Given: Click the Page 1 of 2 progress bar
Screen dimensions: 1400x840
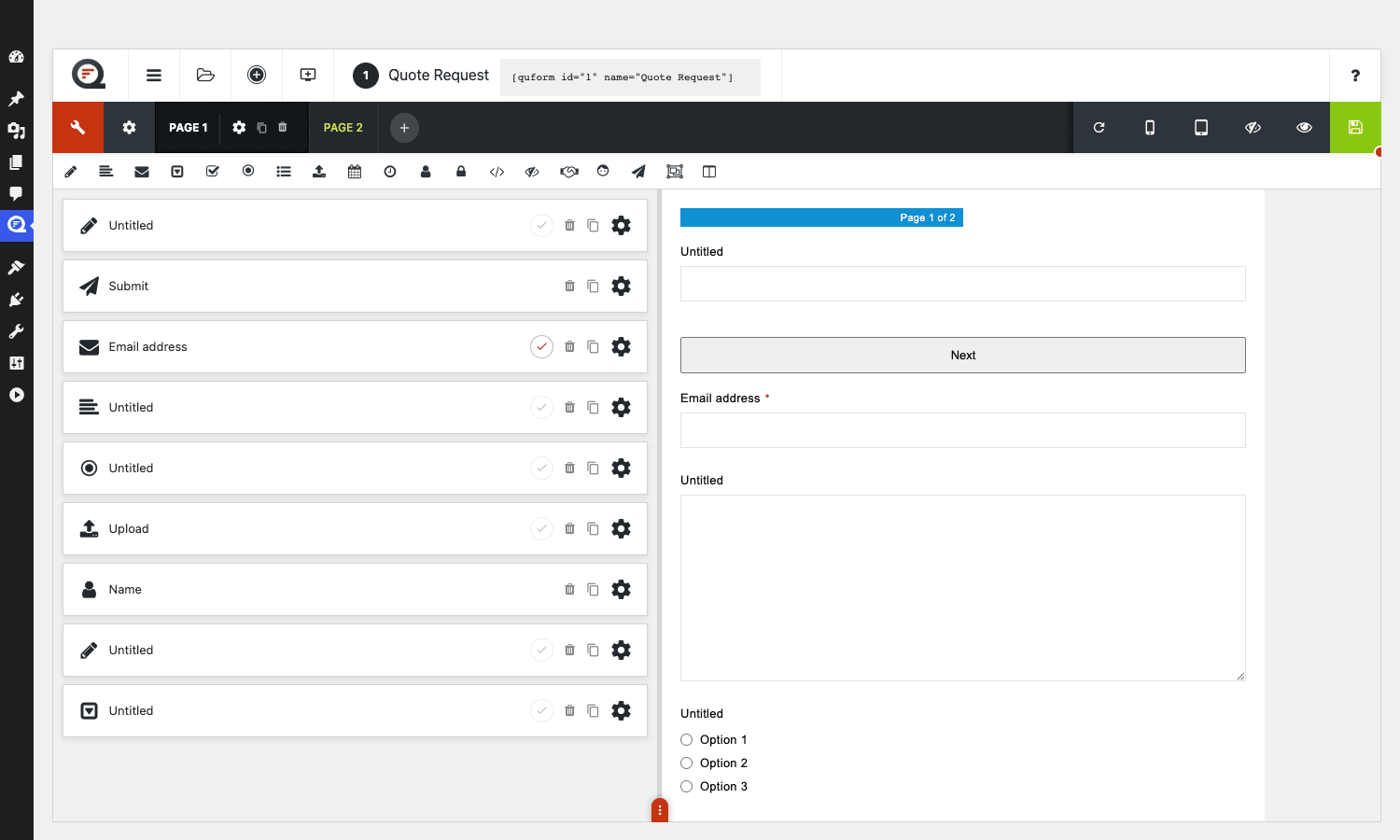Looking at the screenshot, I should [x=821, y=217].
